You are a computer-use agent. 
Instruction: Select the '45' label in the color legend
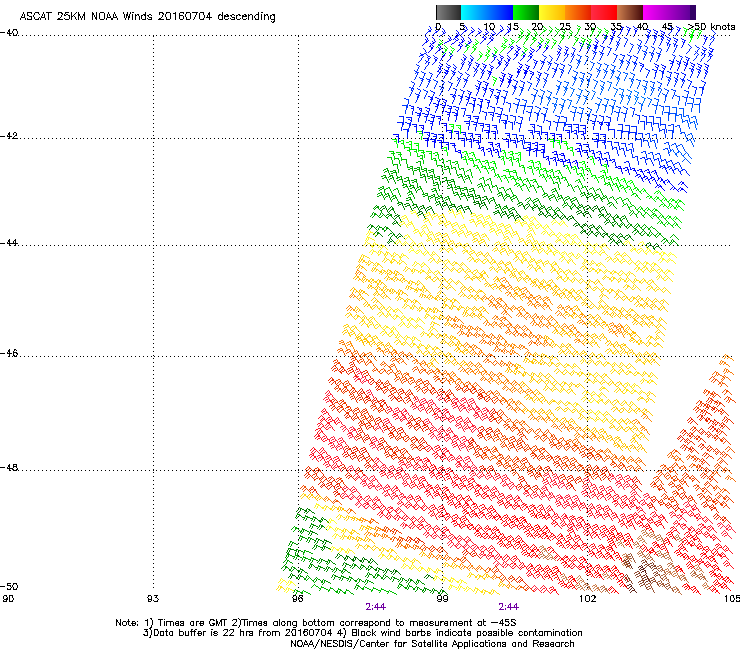click(x=667, y=27)
